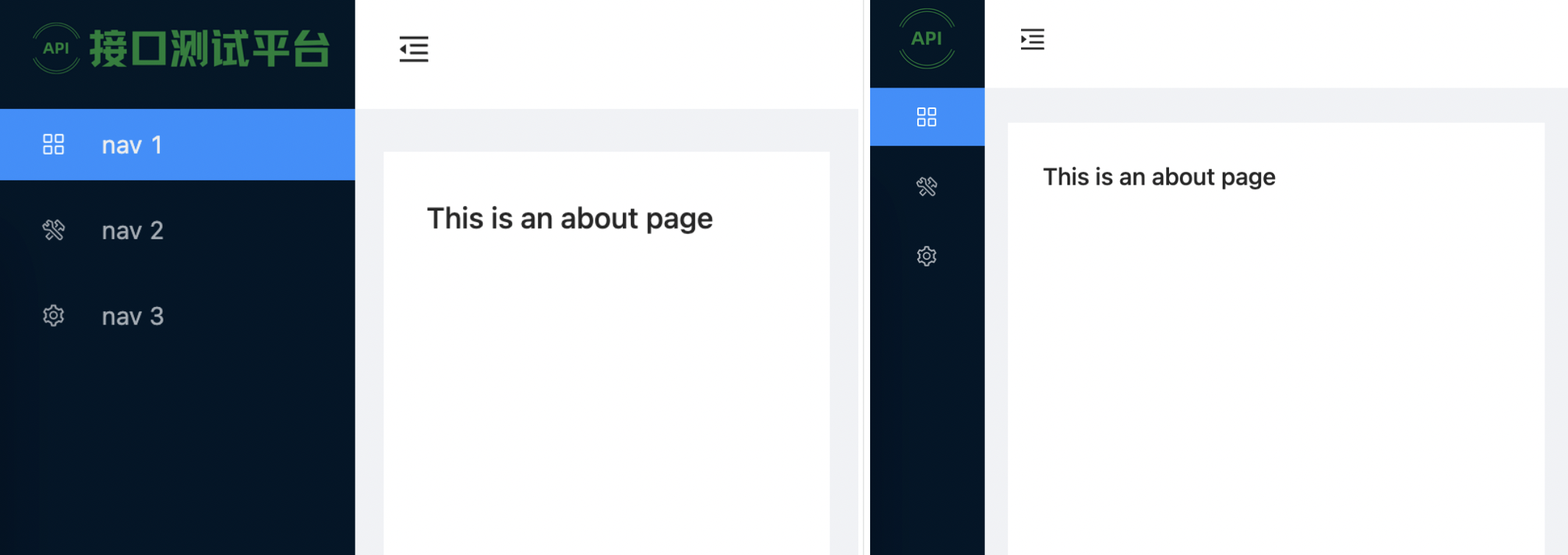Image resolution: width=1568 pixels, height=555 pixels.
Task: Select the tools icon in the collapsed sidebar
Action: click(x=927, y=187)
